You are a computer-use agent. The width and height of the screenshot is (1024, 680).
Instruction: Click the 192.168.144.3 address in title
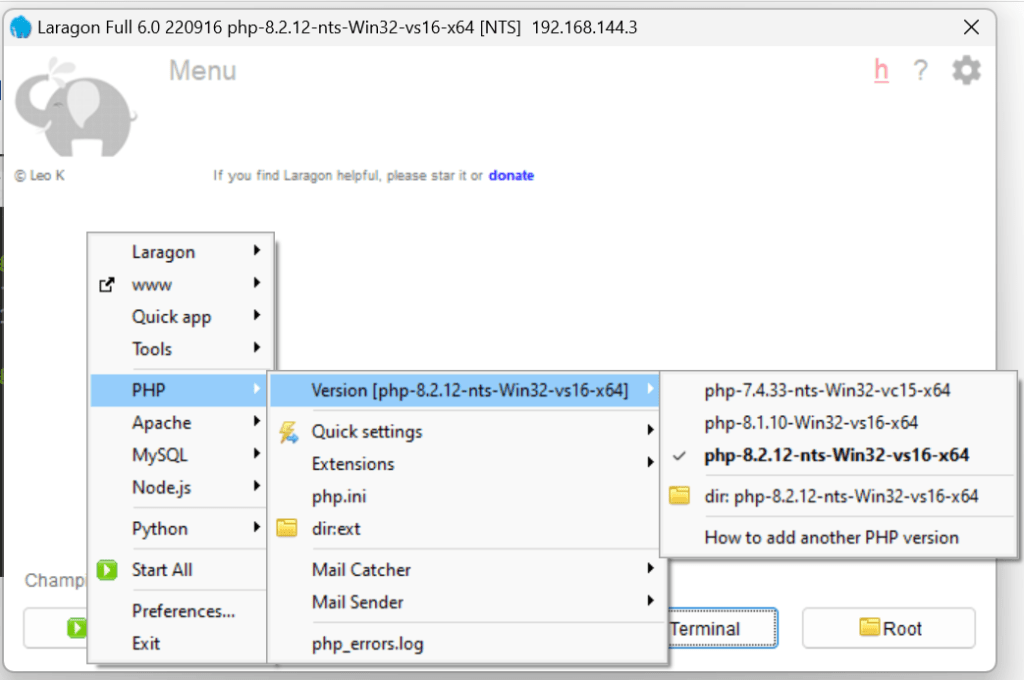(x=584, y=27)
